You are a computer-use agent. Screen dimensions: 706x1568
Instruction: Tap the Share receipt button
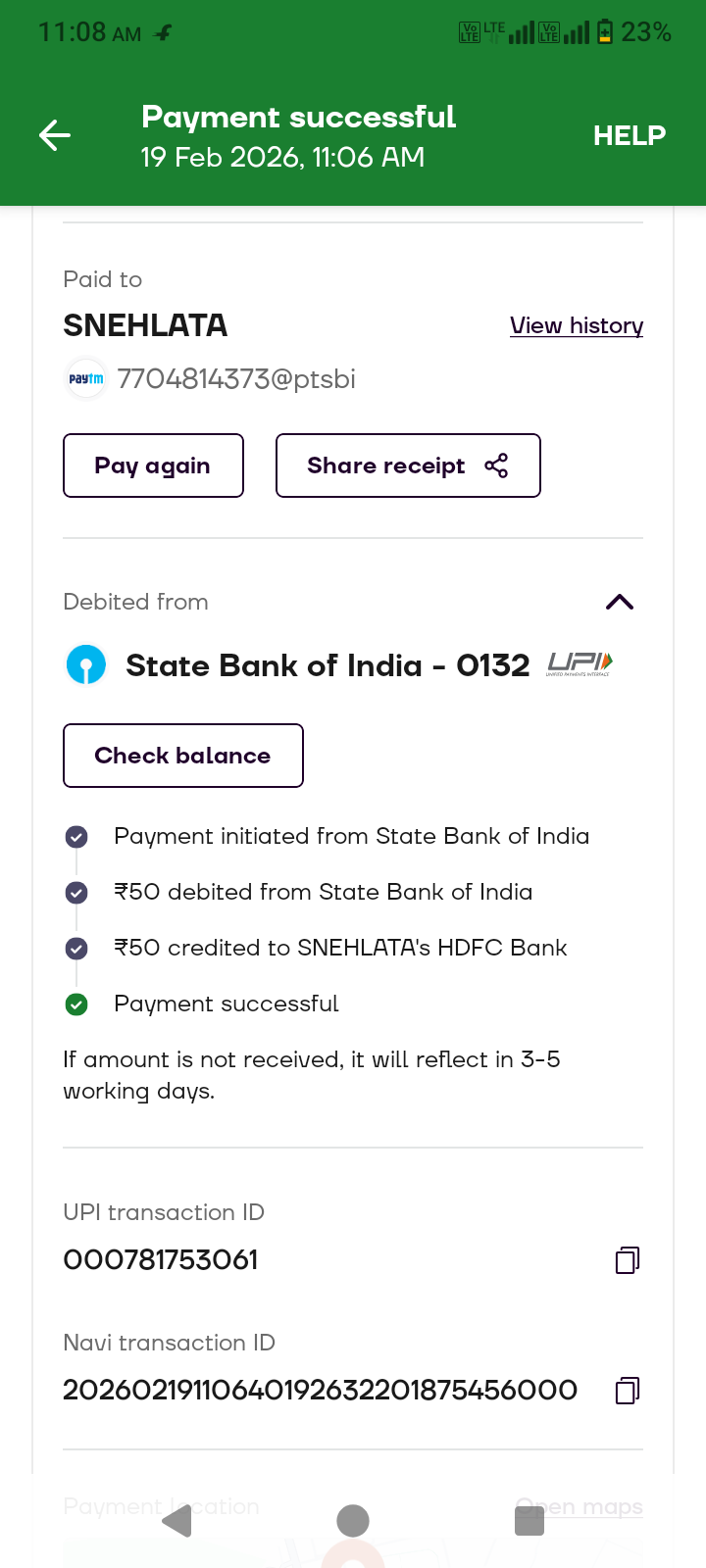tap(408, 465)
